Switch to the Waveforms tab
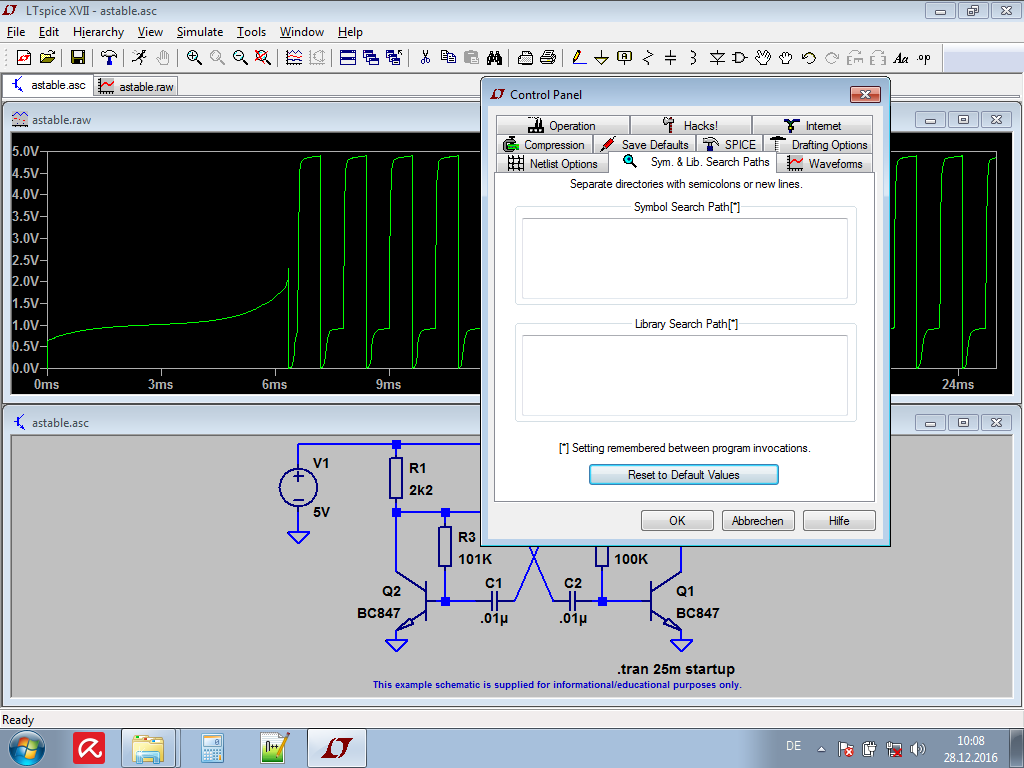 (x=825, y=163)
